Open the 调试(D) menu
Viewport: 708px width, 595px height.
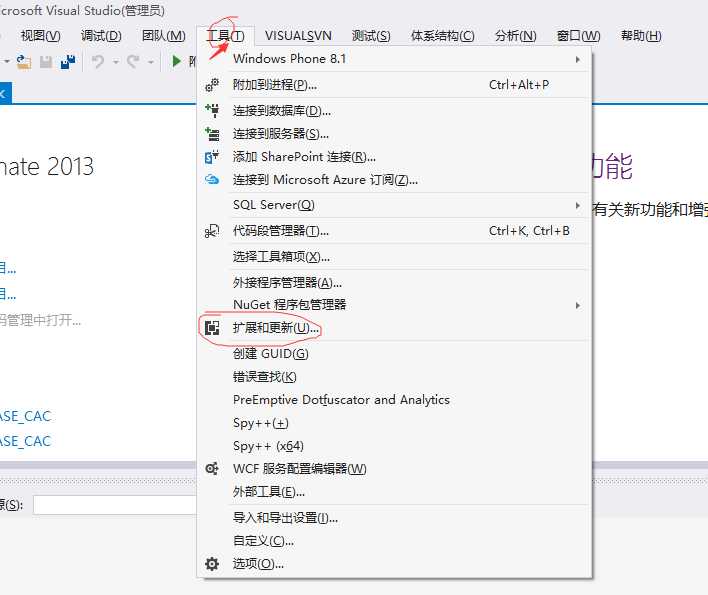coord(101,36)
